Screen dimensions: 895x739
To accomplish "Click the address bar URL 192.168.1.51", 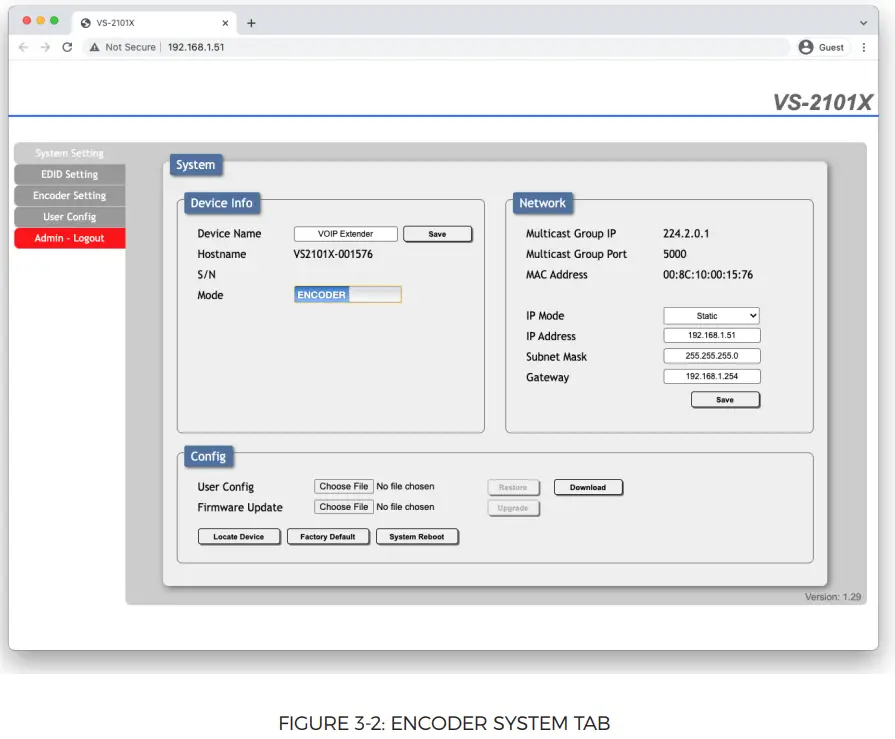I will [x=196, y=47].
